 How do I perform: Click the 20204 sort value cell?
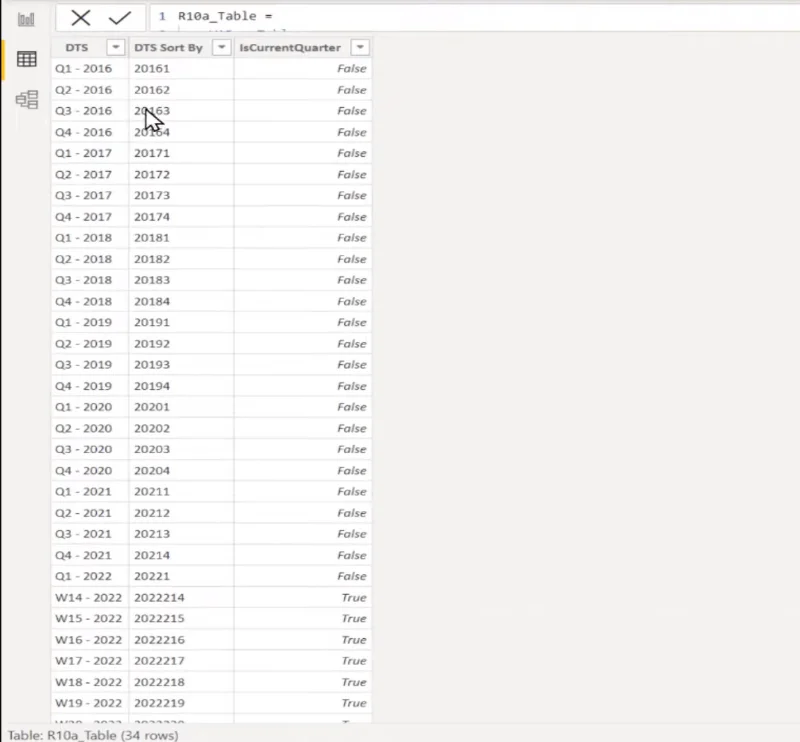[x=182, y=471]
